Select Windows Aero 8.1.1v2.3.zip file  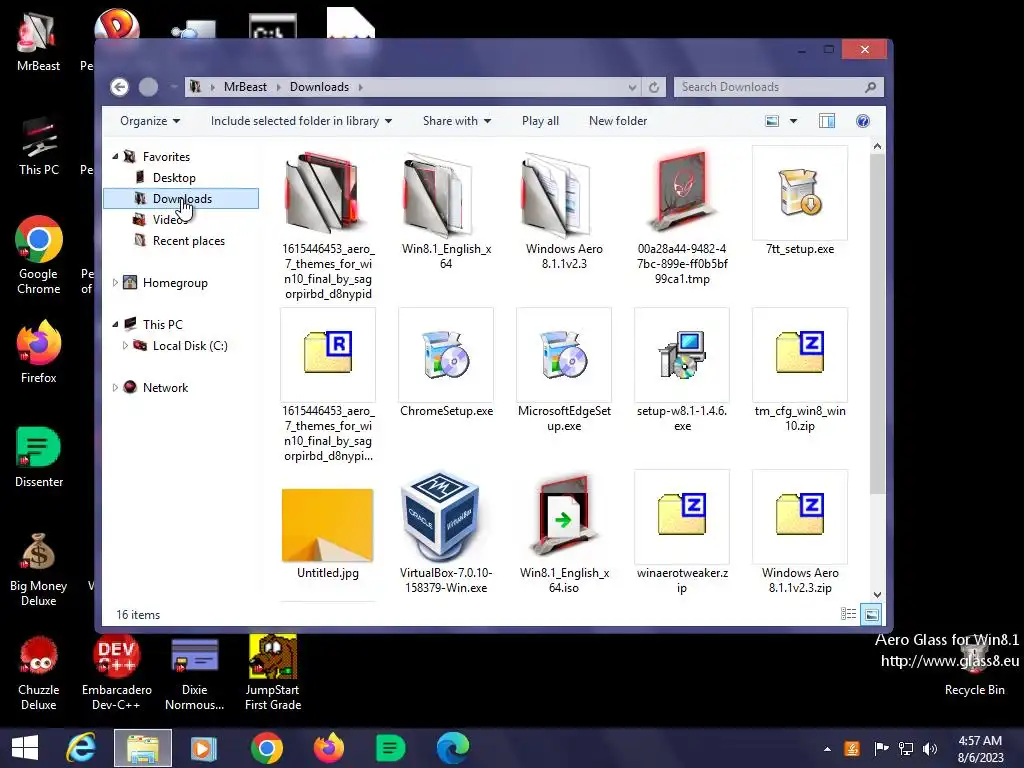(x=799, y=532)
